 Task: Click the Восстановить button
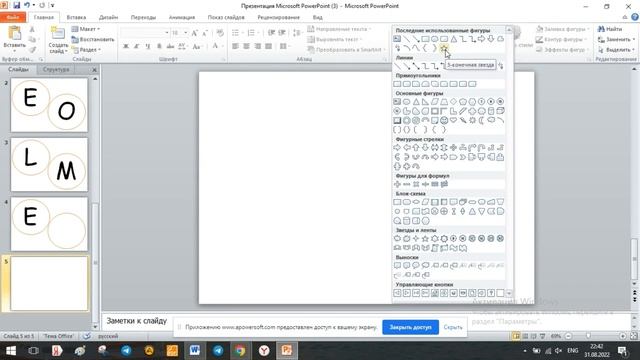pyautogui.click(x=93, y=39)
